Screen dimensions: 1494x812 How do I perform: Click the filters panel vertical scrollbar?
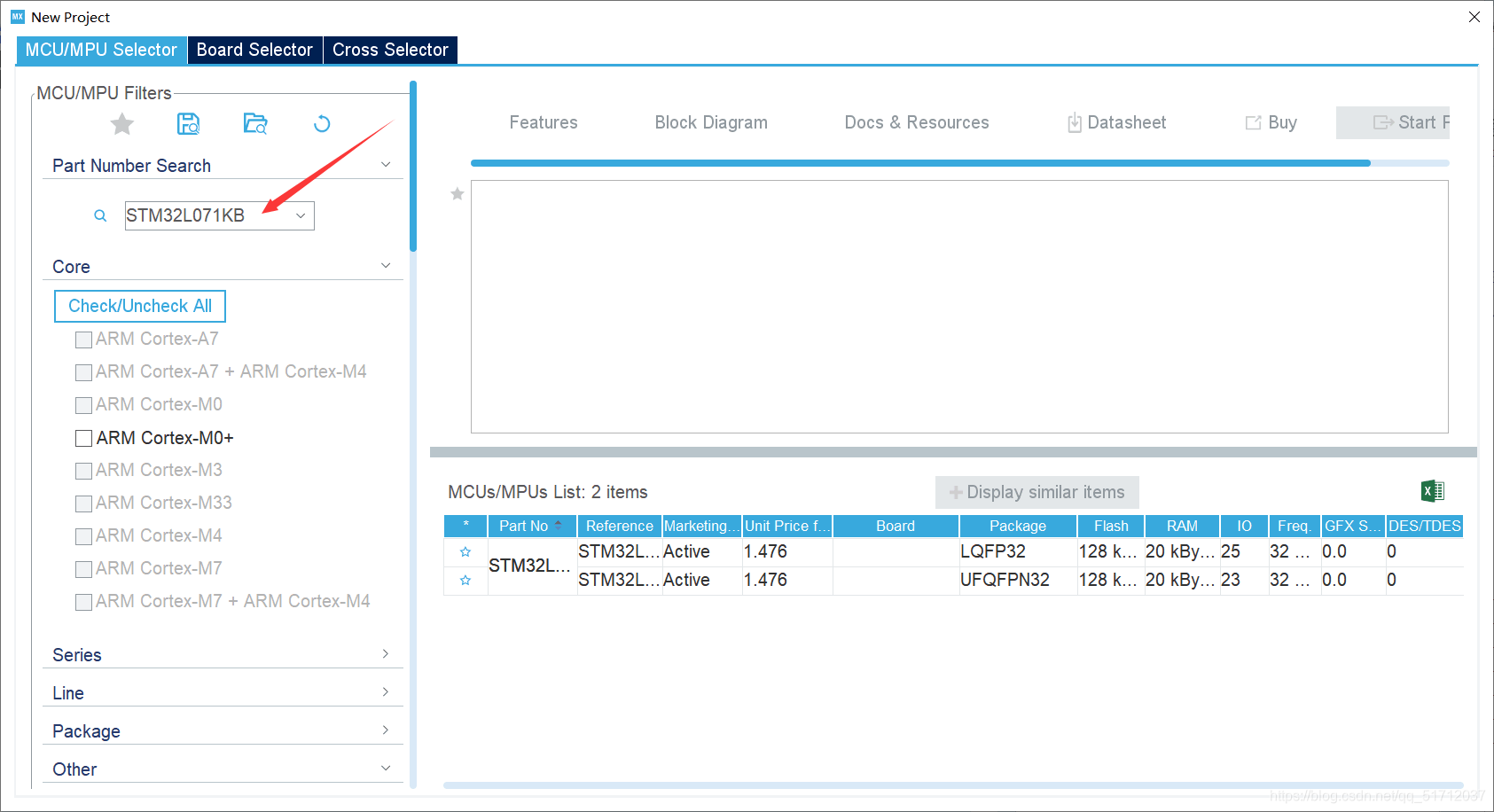[413, 166]
